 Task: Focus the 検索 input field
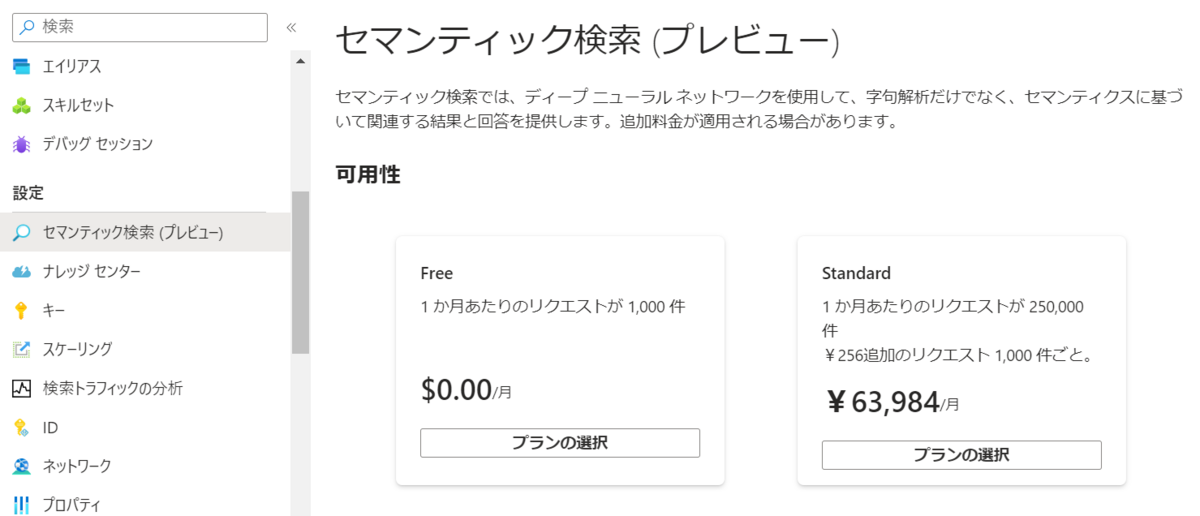pos(140,27)
